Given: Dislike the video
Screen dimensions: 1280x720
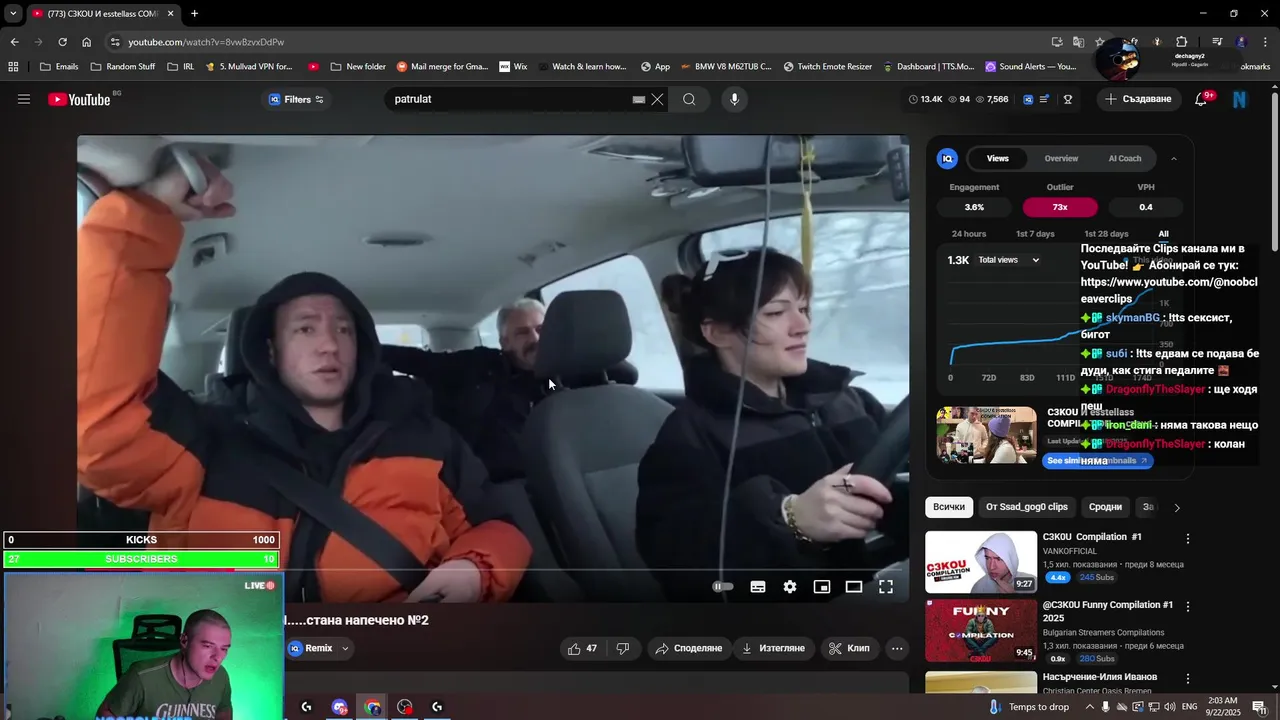Looking at the screenshot, I should coord(623,648).
